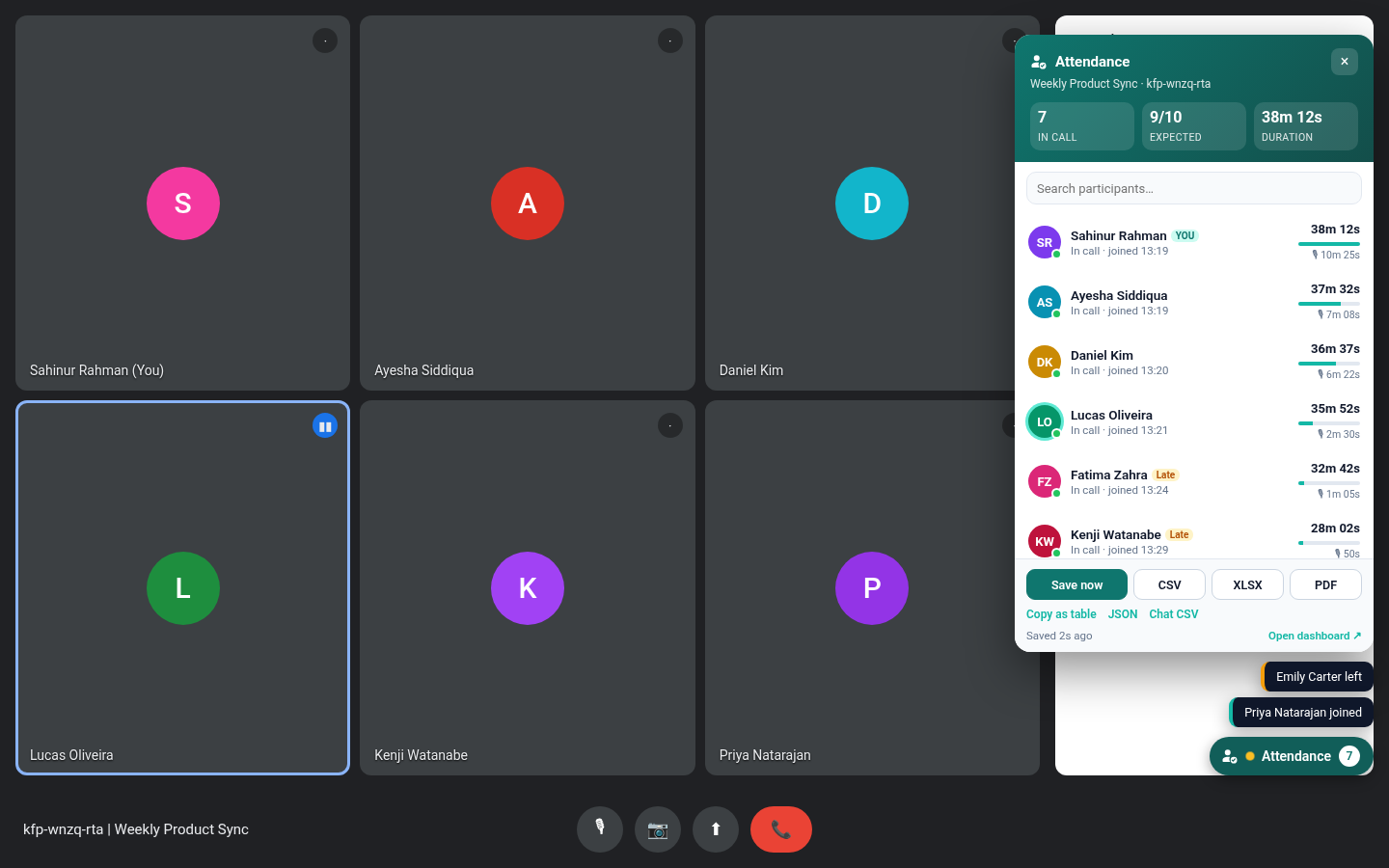Click the JSON export link

pyautogui.click(x=1123, y=614)
